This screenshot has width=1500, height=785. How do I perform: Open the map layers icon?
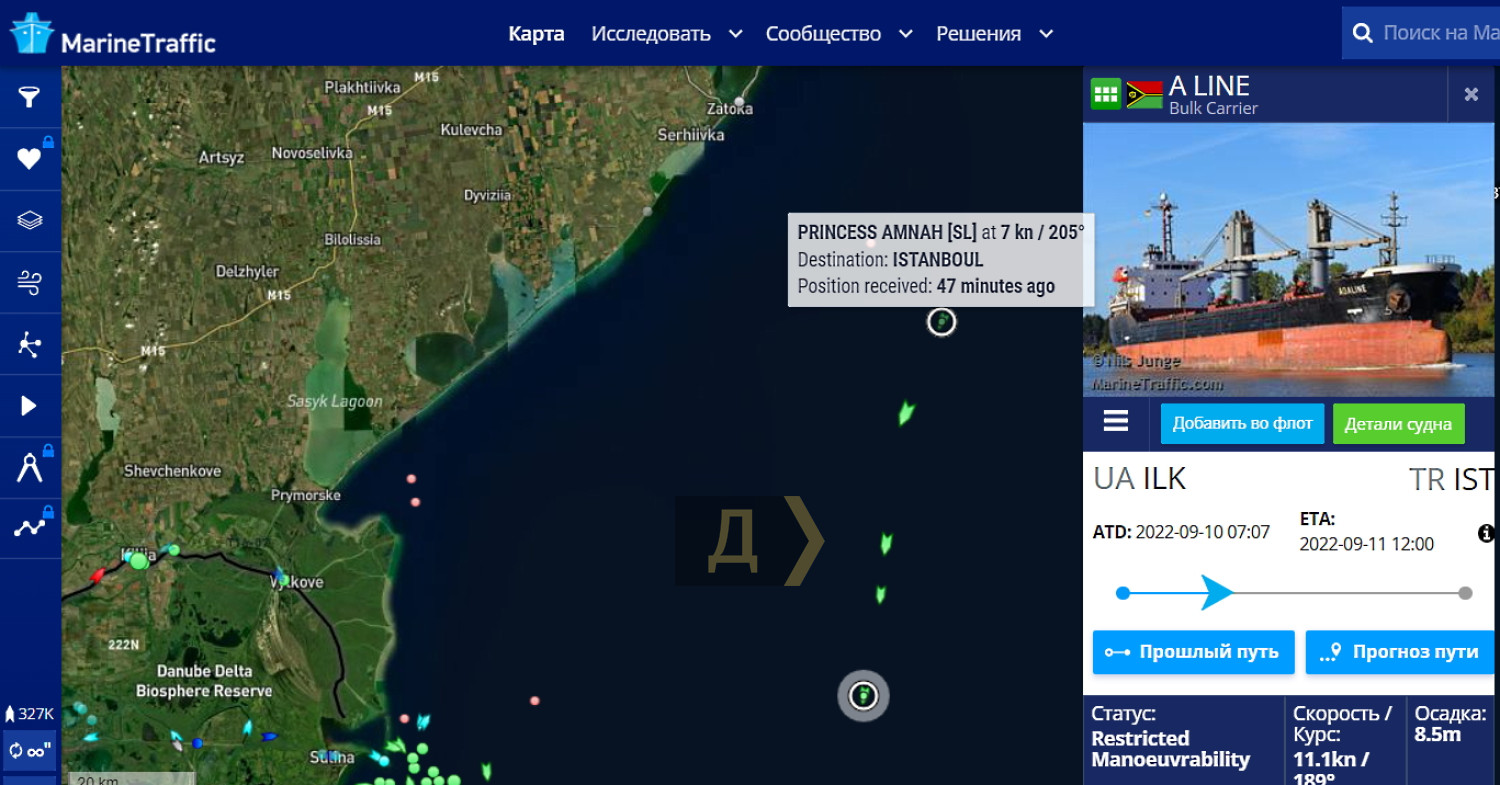[x=29, y=220]
